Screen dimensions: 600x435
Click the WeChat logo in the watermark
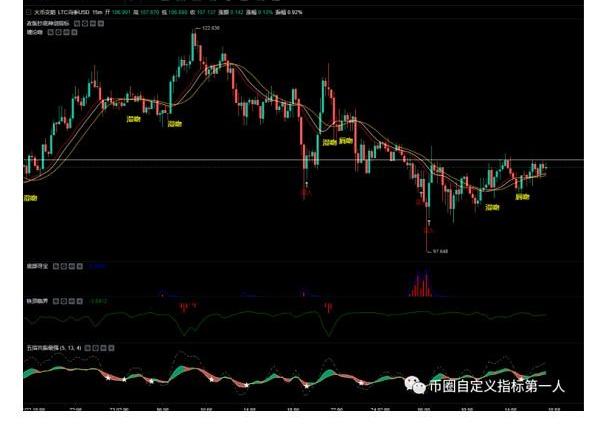click(x=415, y=384)
